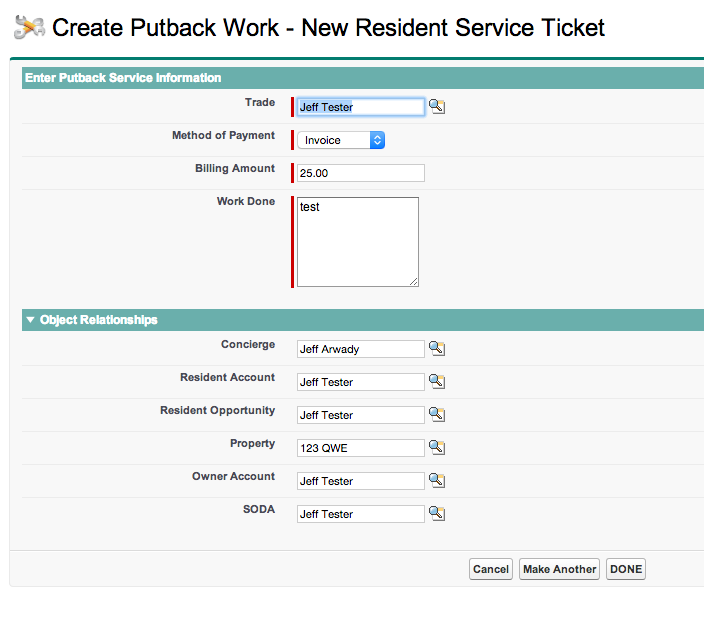
Task: Click the Make Another button
Action: (x=559, y=569)
